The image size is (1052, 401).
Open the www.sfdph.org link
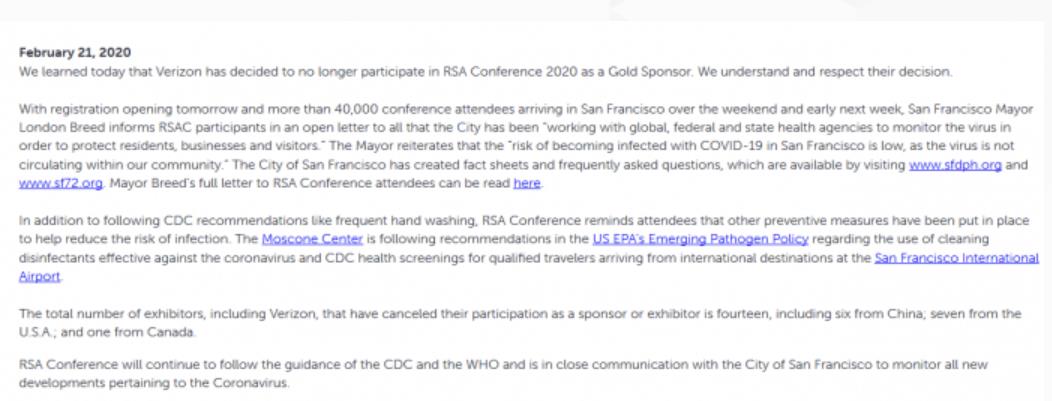[955, 165]
